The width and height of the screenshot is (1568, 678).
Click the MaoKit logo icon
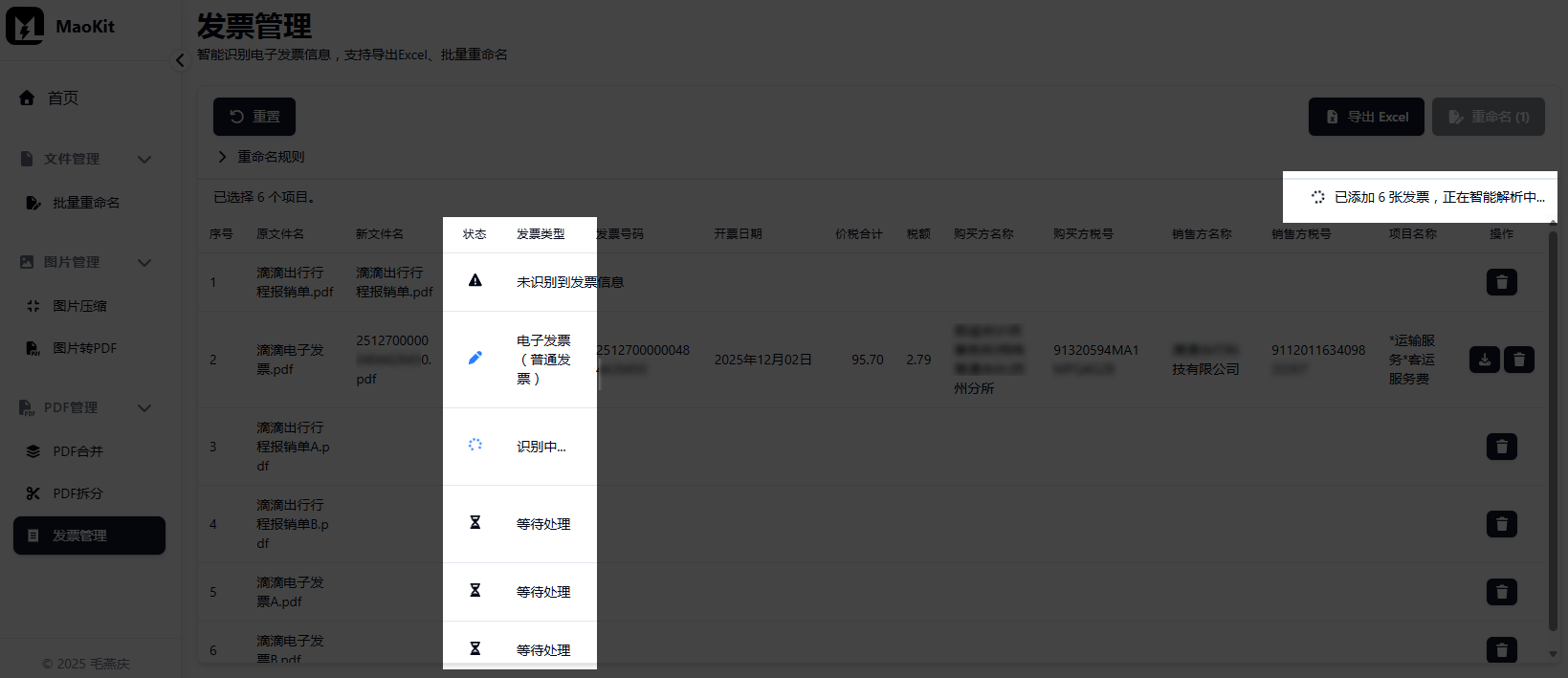[25, 26]
